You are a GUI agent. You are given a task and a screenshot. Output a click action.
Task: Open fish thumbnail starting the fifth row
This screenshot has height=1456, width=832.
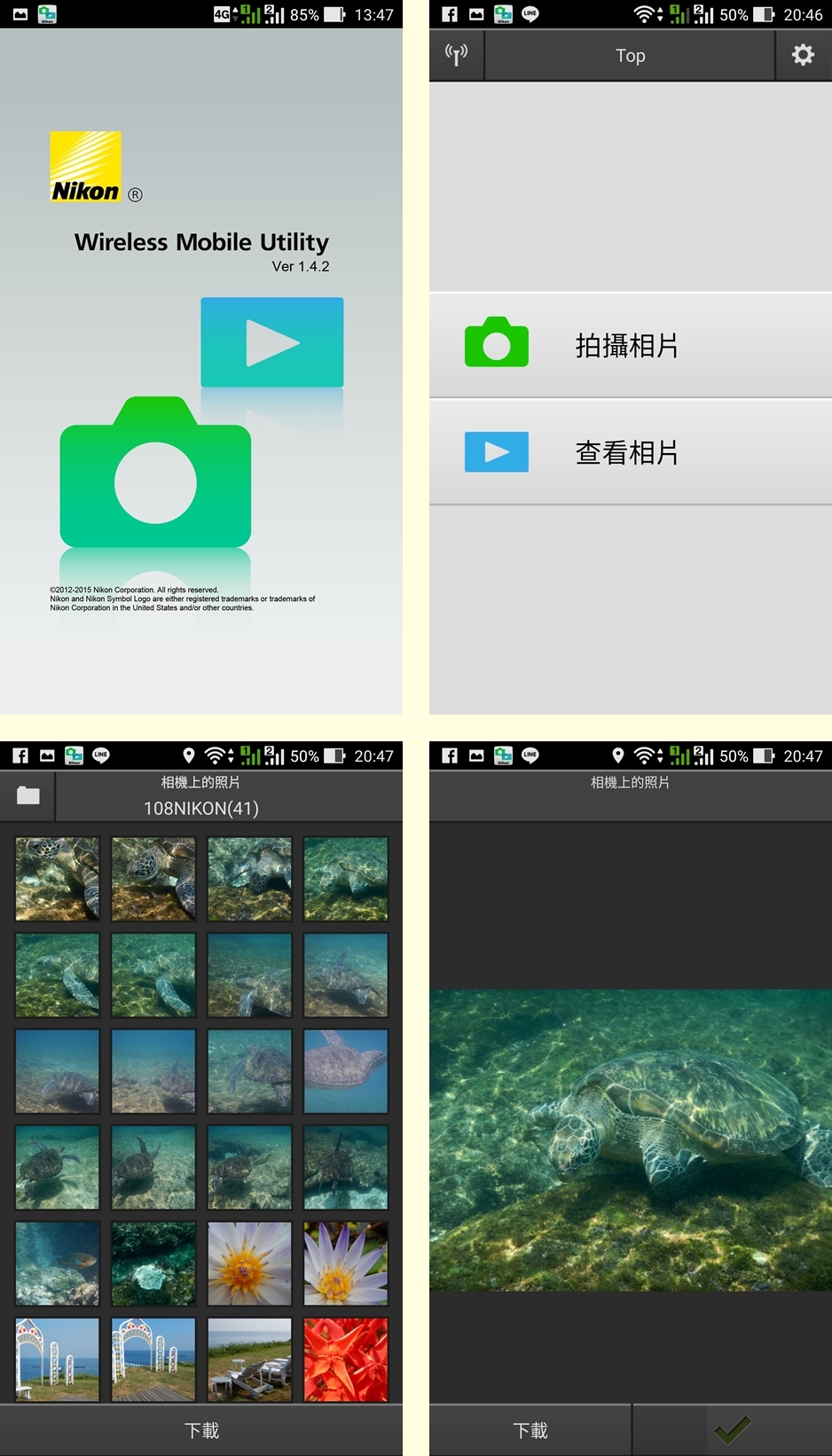point(58,1264)
